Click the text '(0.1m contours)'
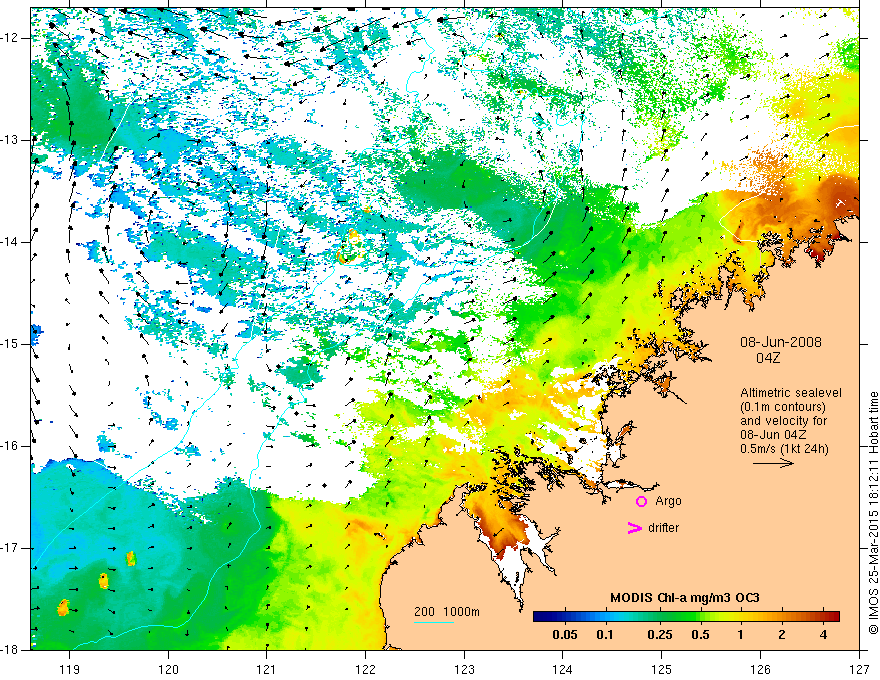The height and width of the screenshot is (680, 880). click(783, 407)
